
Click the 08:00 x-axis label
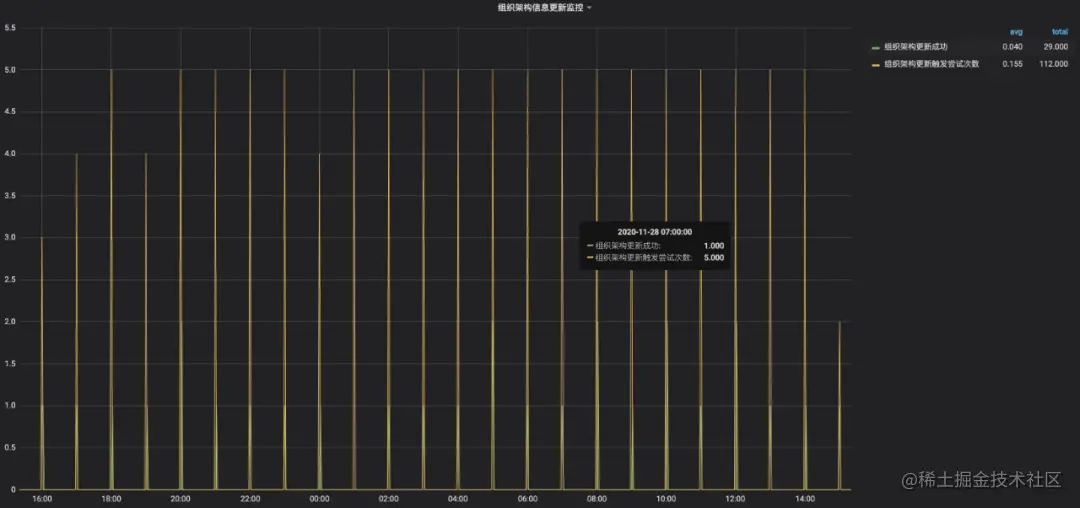(597, 499)
